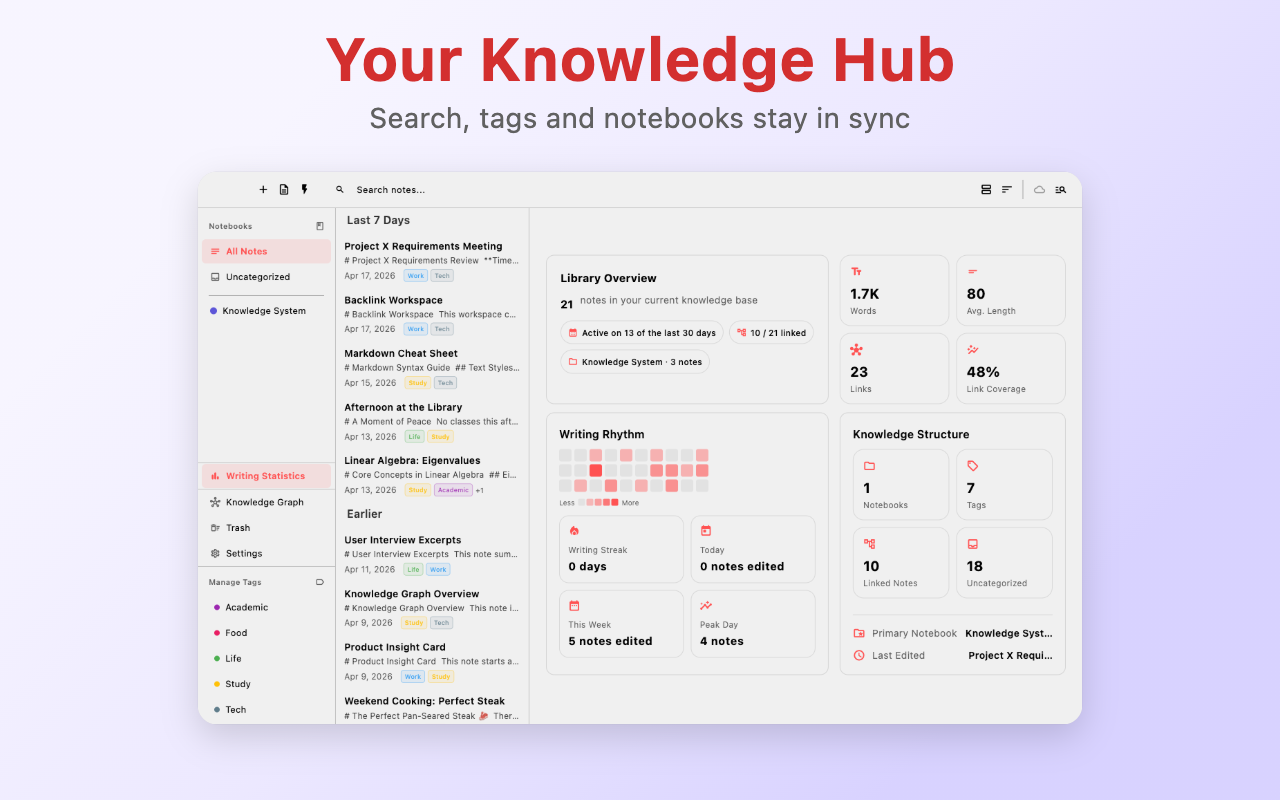The image size is (1280, 800).
Task: Open Project X Requirements Meeting note
Action: pos(432,260)
